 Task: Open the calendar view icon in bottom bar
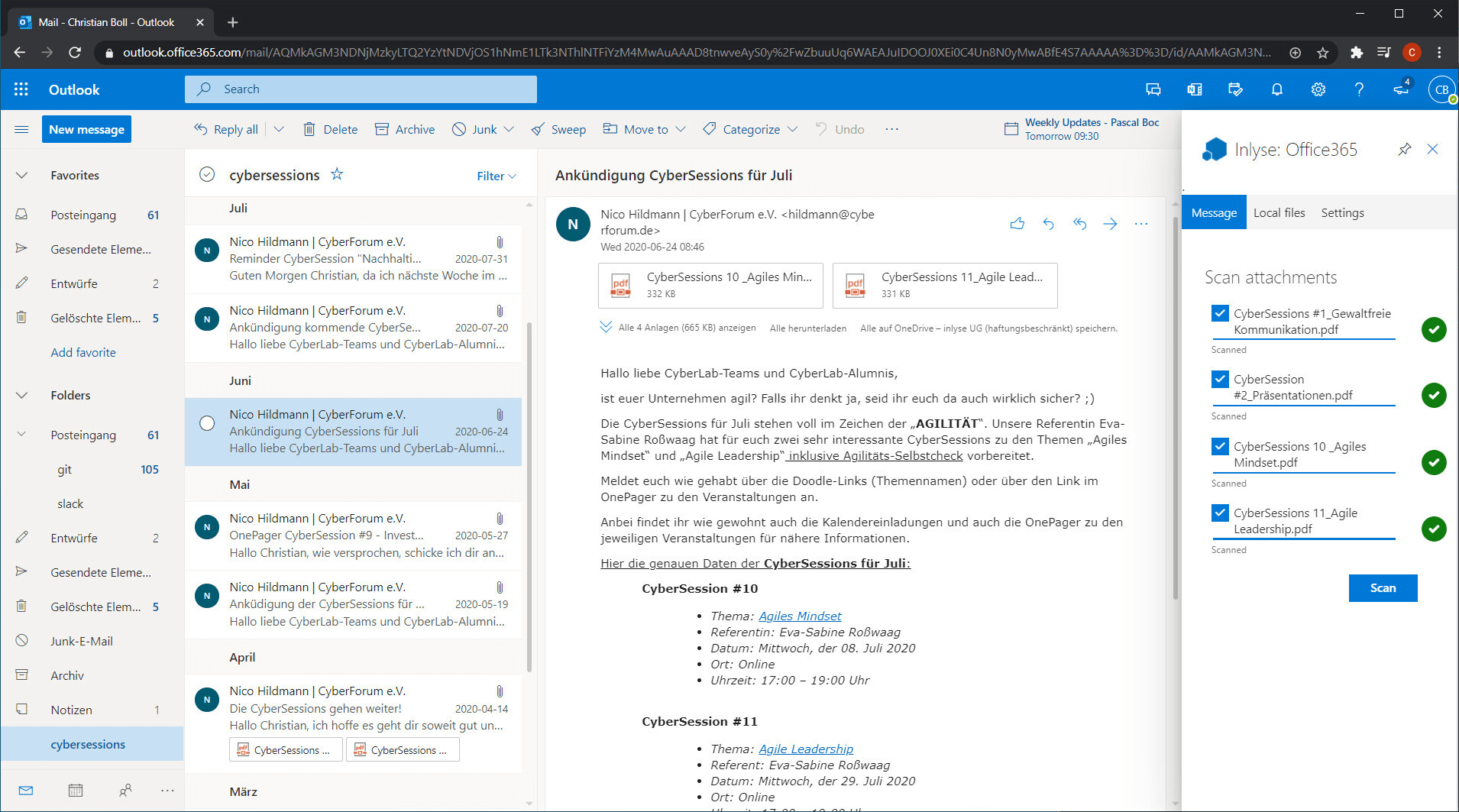tap(75, 790)
